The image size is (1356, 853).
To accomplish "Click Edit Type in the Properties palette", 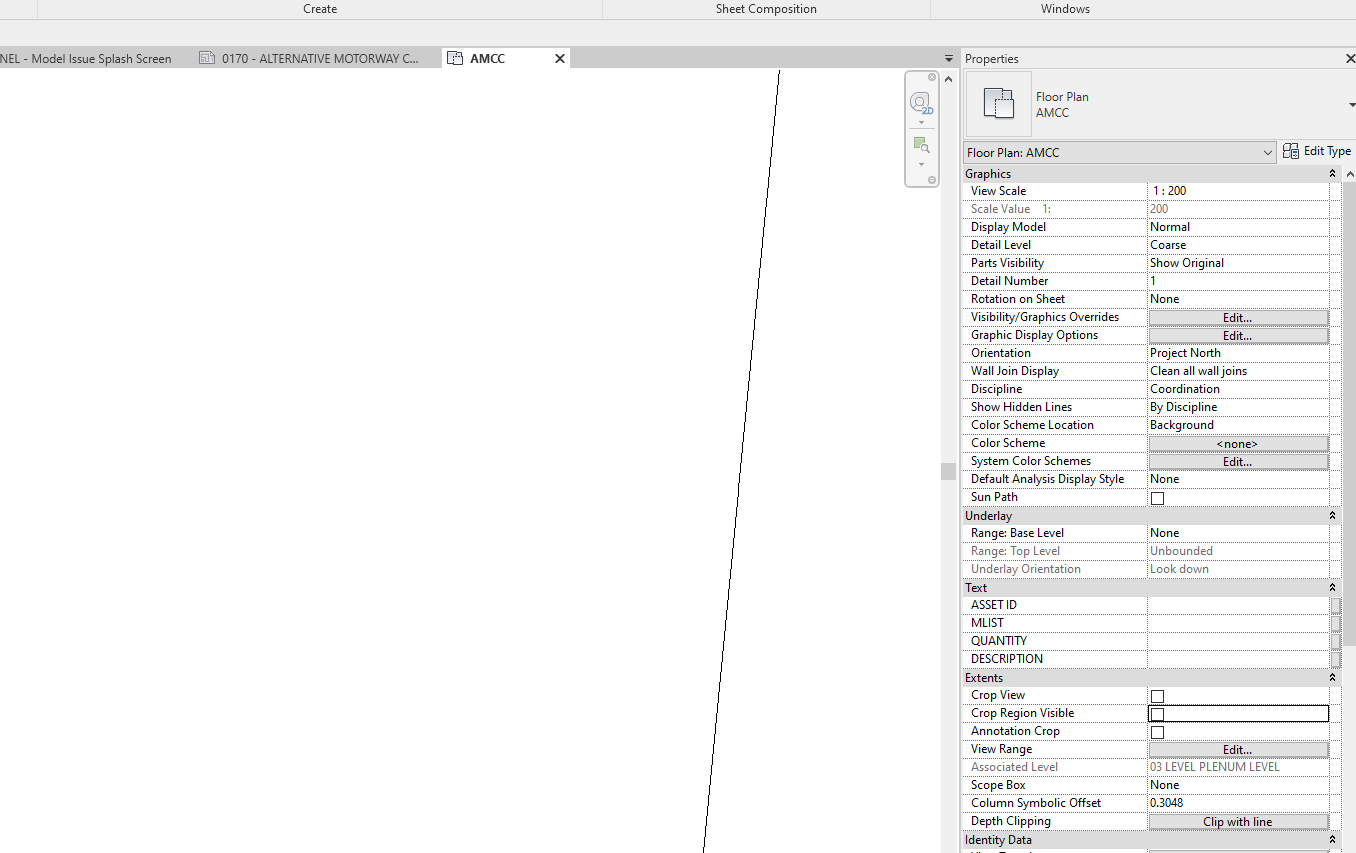I will pos(1316,151).
